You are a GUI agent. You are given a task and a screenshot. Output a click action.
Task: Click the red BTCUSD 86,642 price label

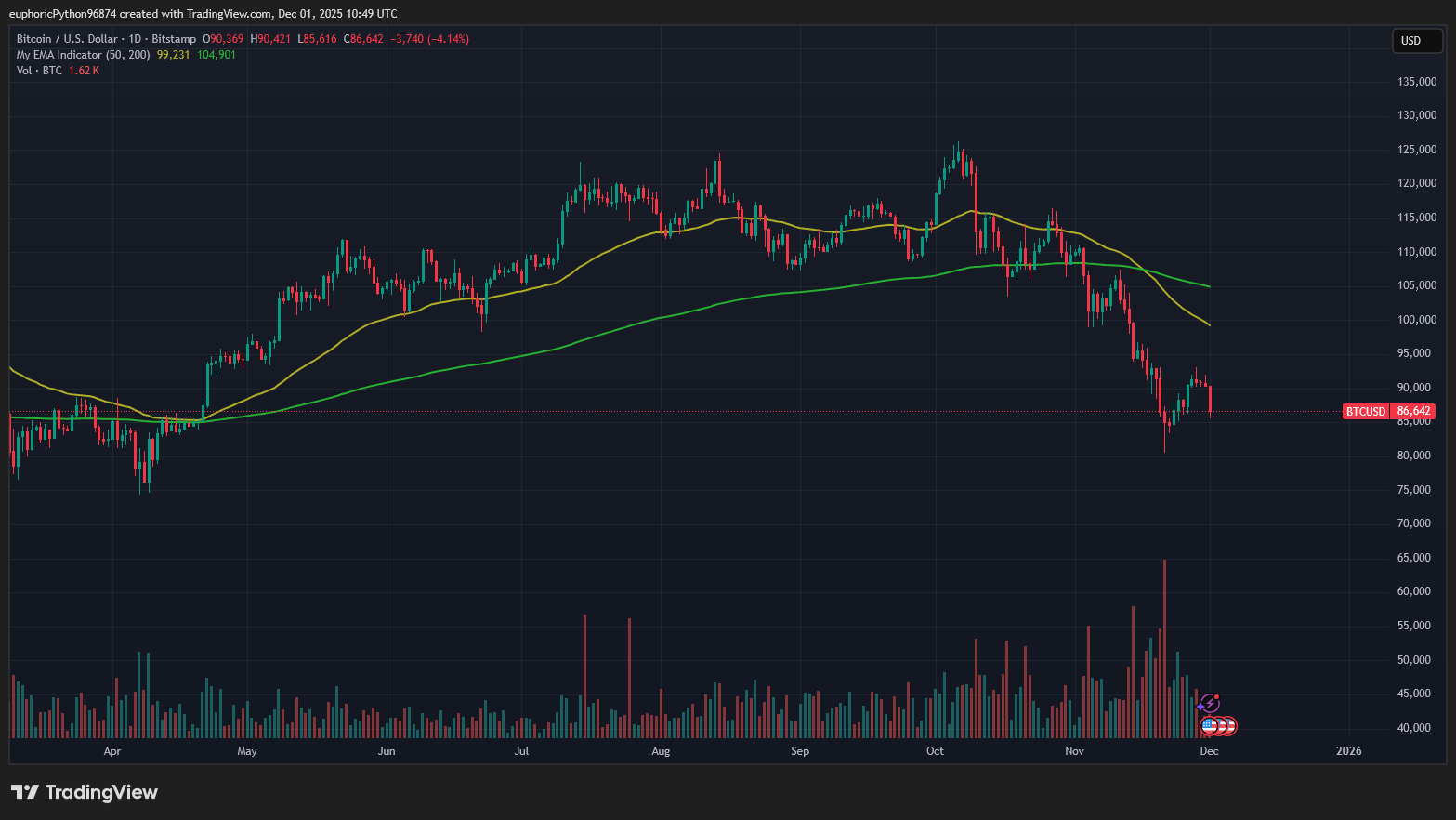(1388, 411)
